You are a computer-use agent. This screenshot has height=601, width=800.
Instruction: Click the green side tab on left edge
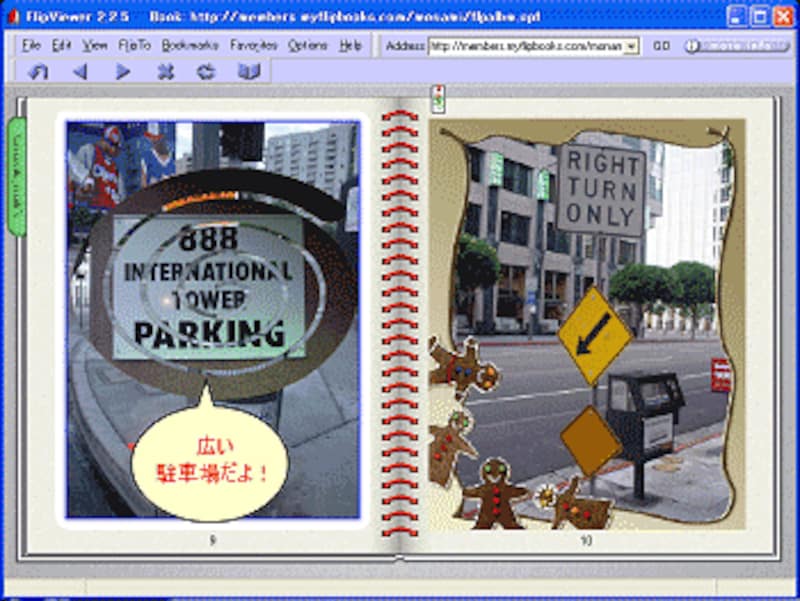pyautogui.click(x=16, y=177)
